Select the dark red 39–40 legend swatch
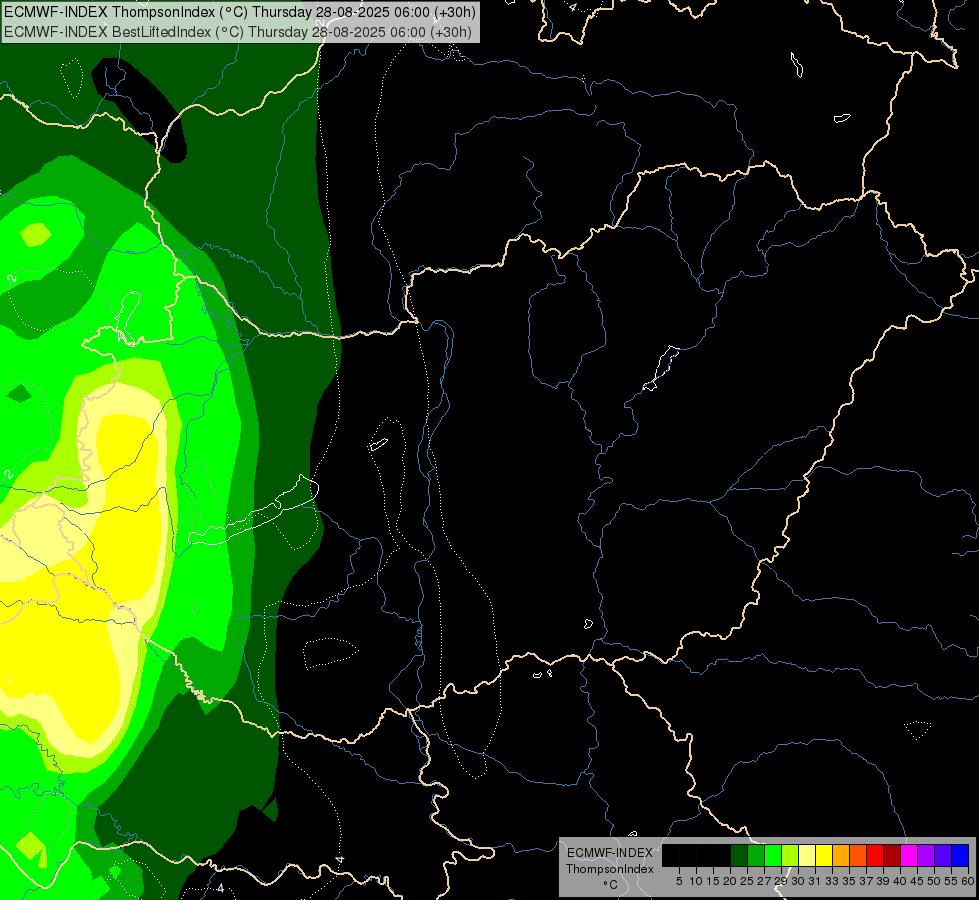The width and height of the screenshot is (979, 900). (892, 855)
